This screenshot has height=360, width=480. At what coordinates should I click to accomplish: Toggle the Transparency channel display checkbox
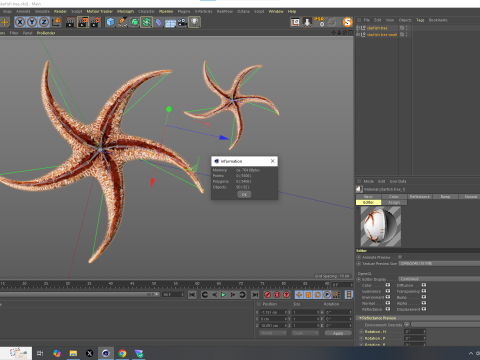pos(424,291)
